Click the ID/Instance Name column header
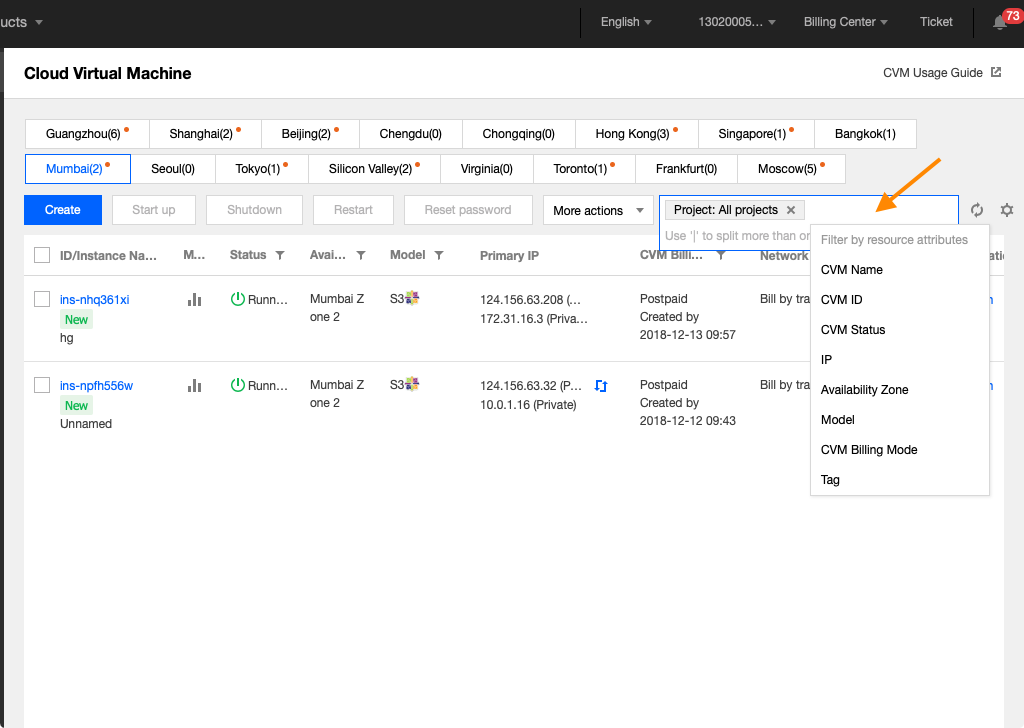The height and width of the screenshot is (728, 1024). coord(108,256)
